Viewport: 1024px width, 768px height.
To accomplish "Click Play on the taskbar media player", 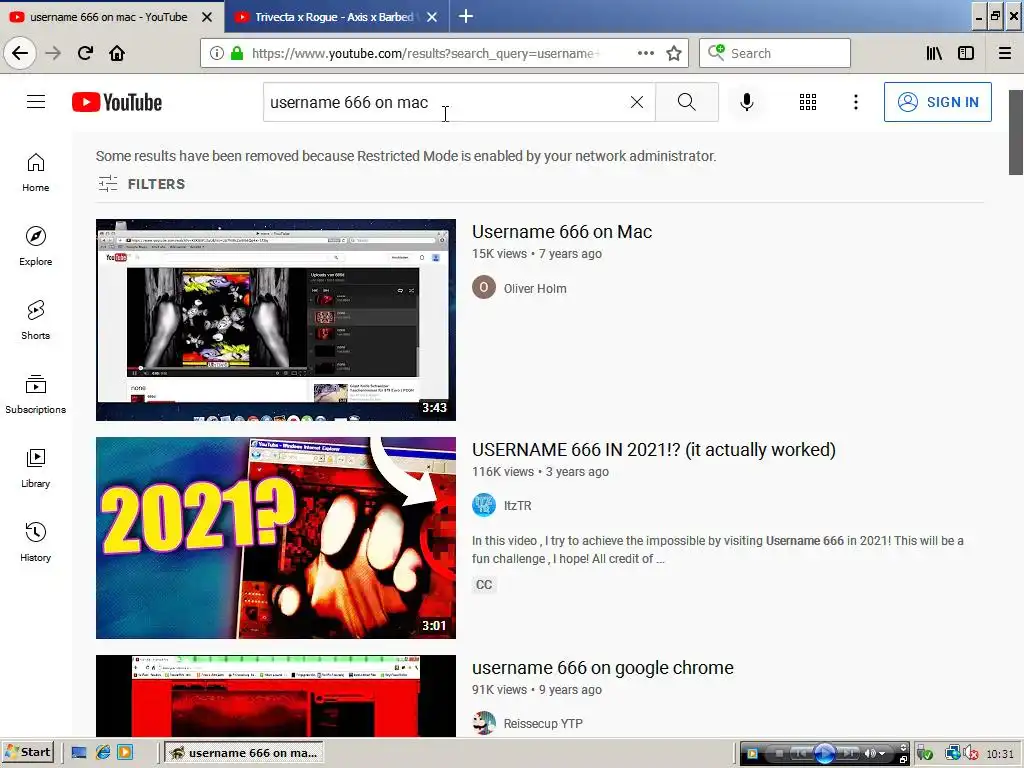I will pos(824,754).
